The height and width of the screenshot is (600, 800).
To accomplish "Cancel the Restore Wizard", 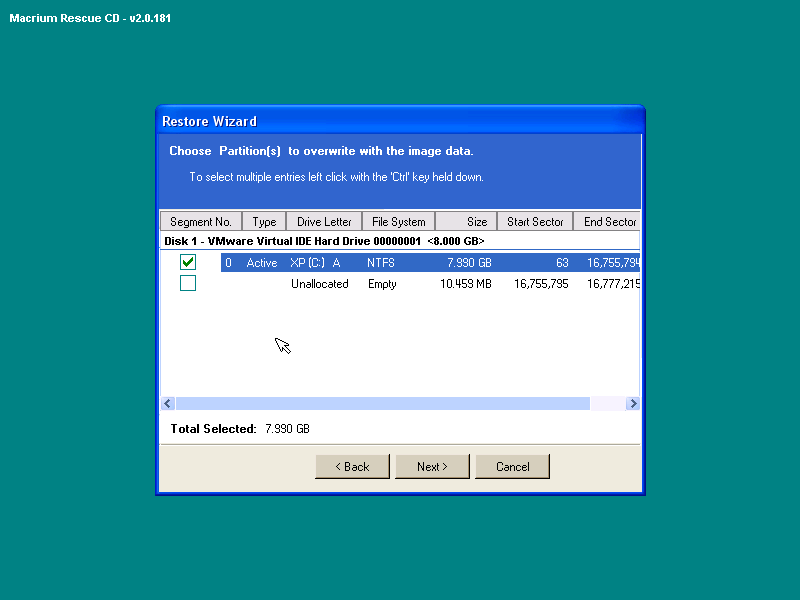I will pyautogui.click(x=512, y=466).
